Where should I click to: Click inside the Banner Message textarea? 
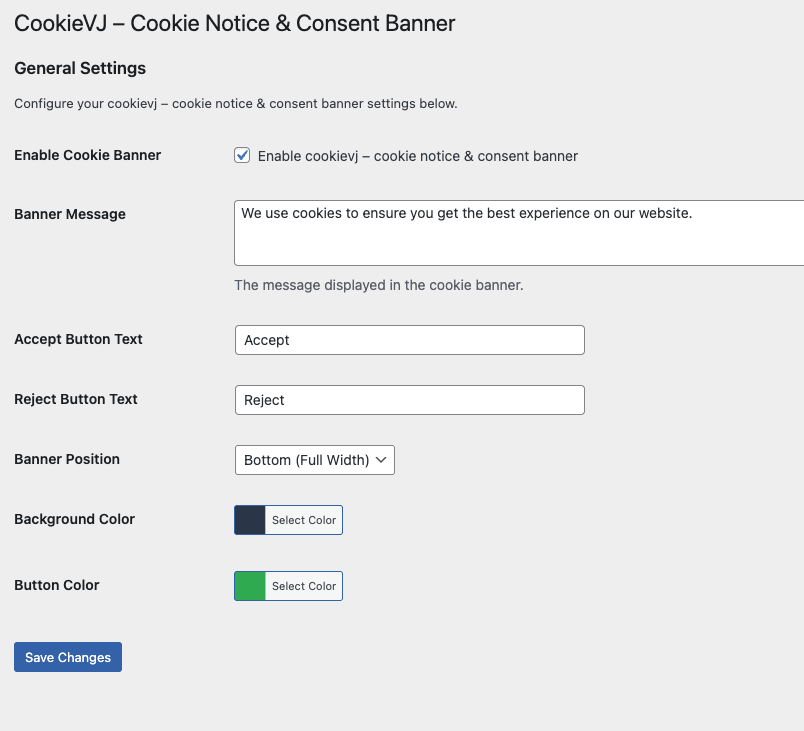500,232
